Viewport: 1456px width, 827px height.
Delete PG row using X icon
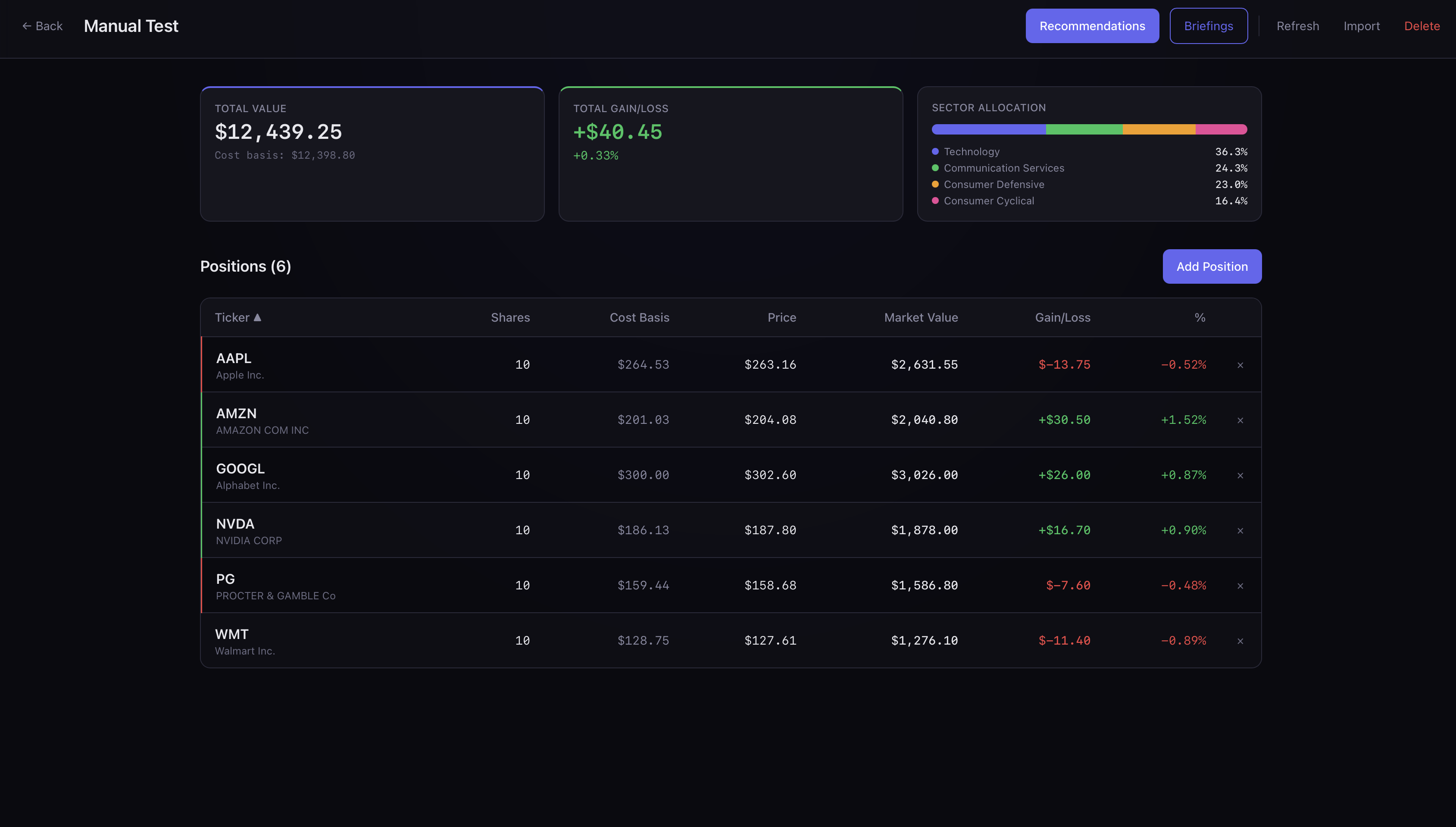pos(1240,586)
